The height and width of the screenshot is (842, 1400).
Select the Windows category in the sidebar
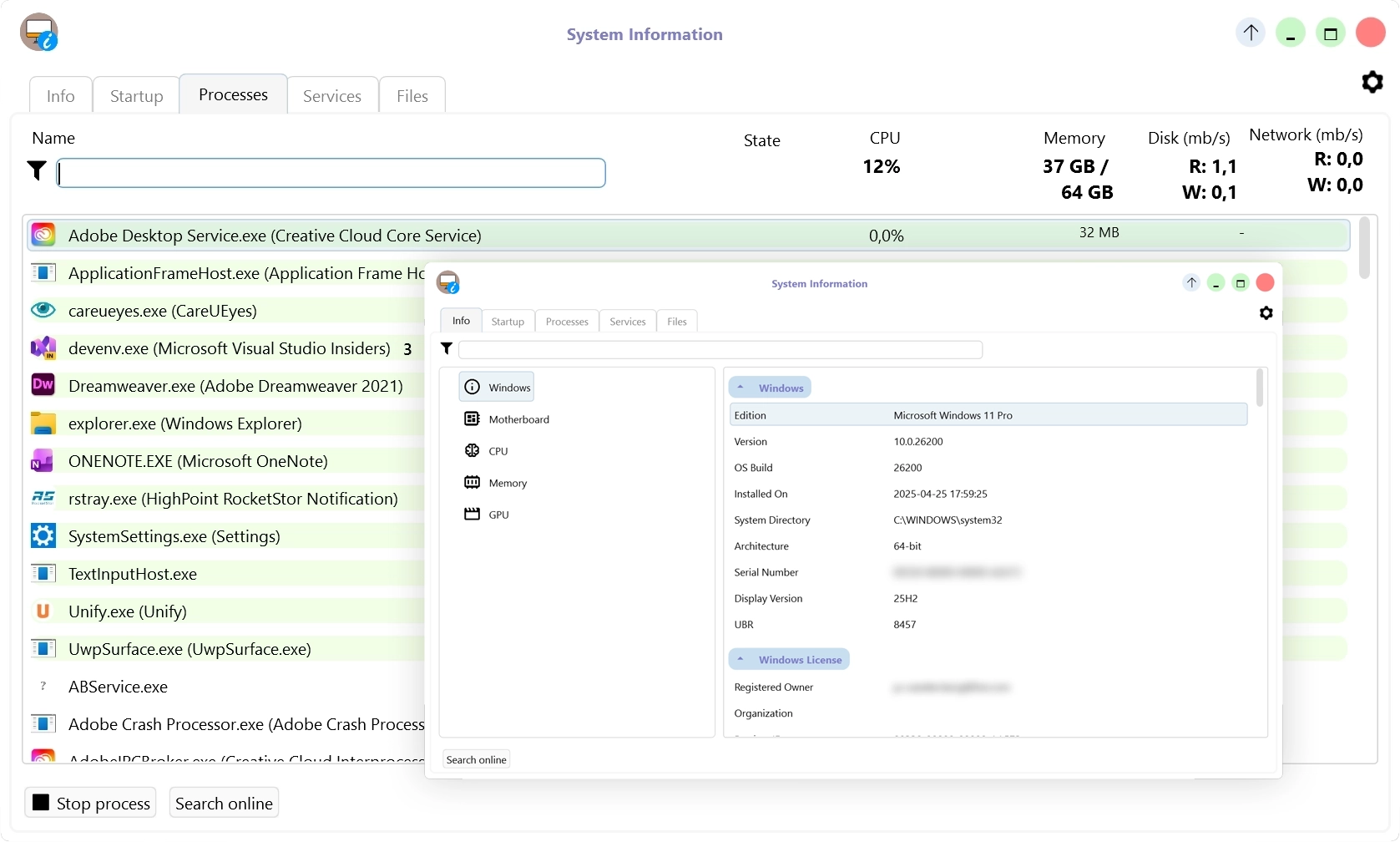point(497,387)
